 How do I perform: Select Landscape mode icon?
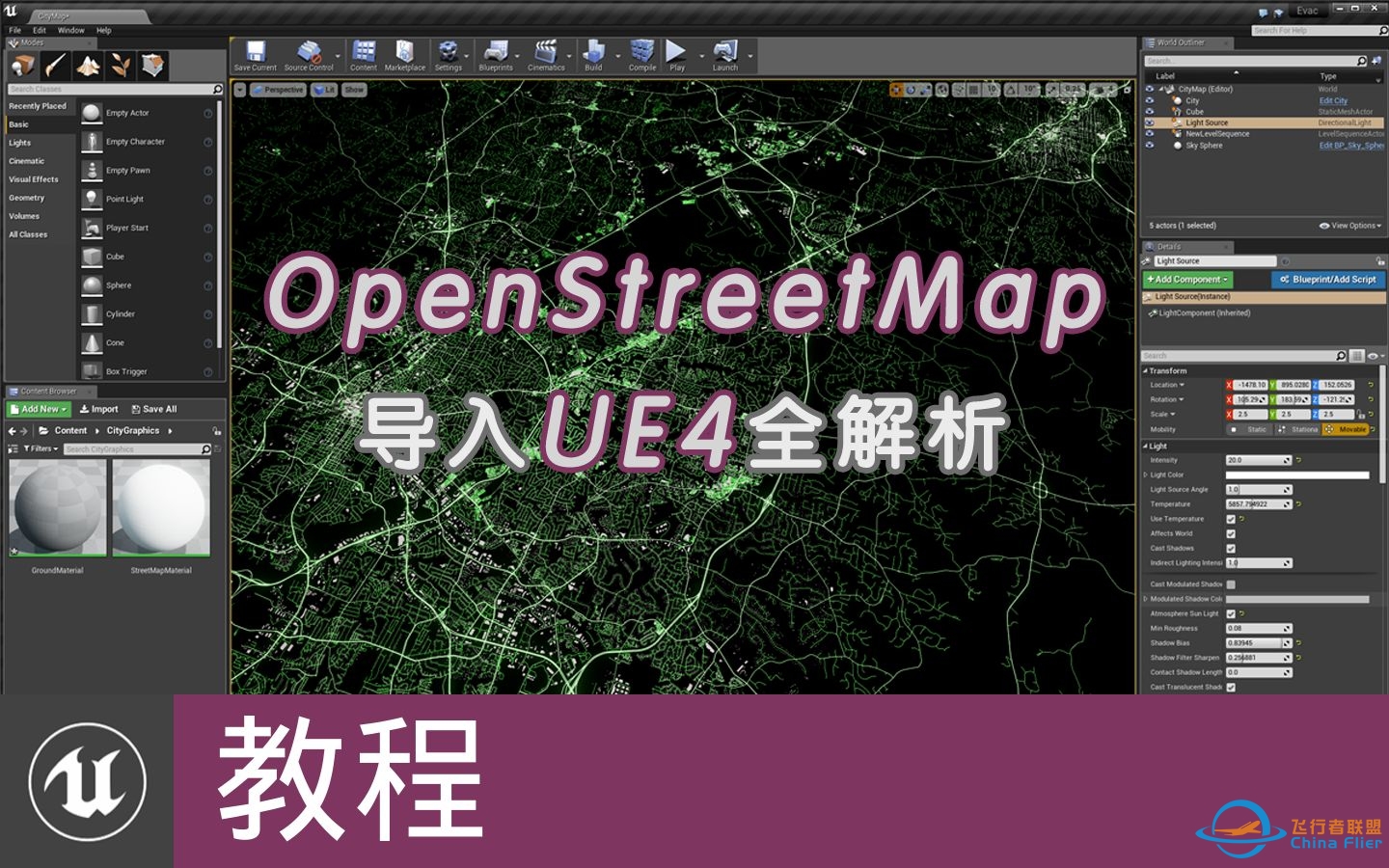pos(88,66)
